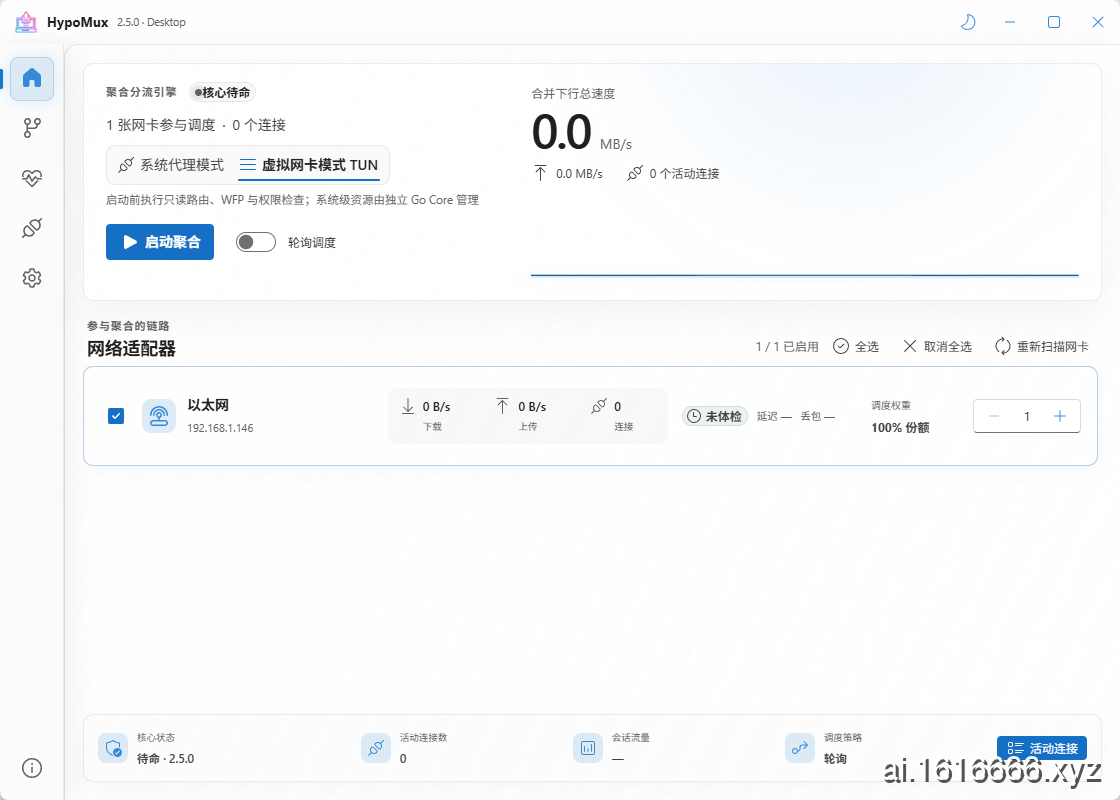
Task: Click 取消全选 to deselect adapters
Action: pos(938,346)
